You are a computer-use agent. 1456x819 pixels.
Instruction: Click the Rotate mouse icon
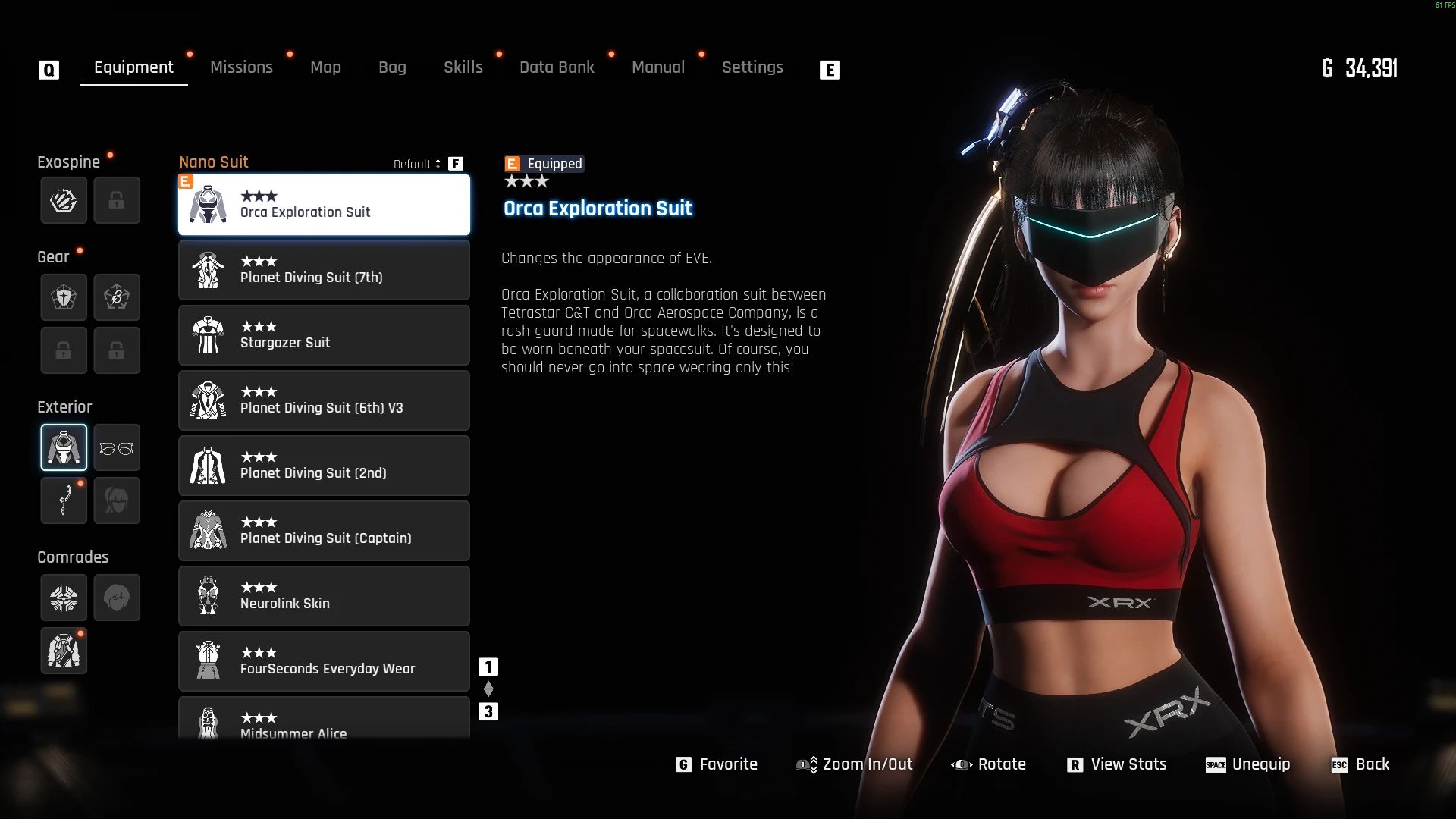(x=962, y=764)
